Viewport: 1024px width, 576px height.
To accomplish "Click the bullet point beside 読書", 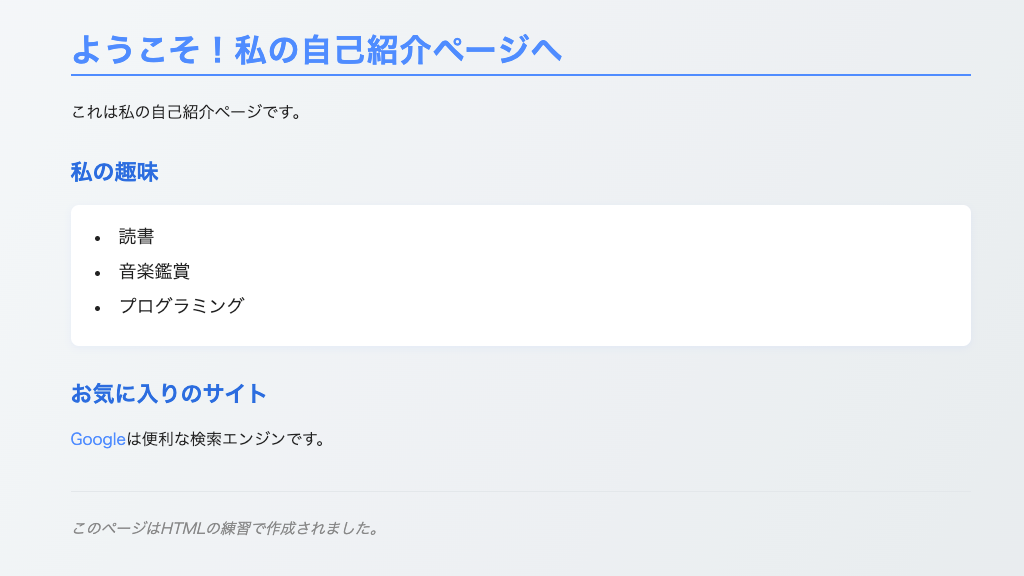I will tap(98, 238).
